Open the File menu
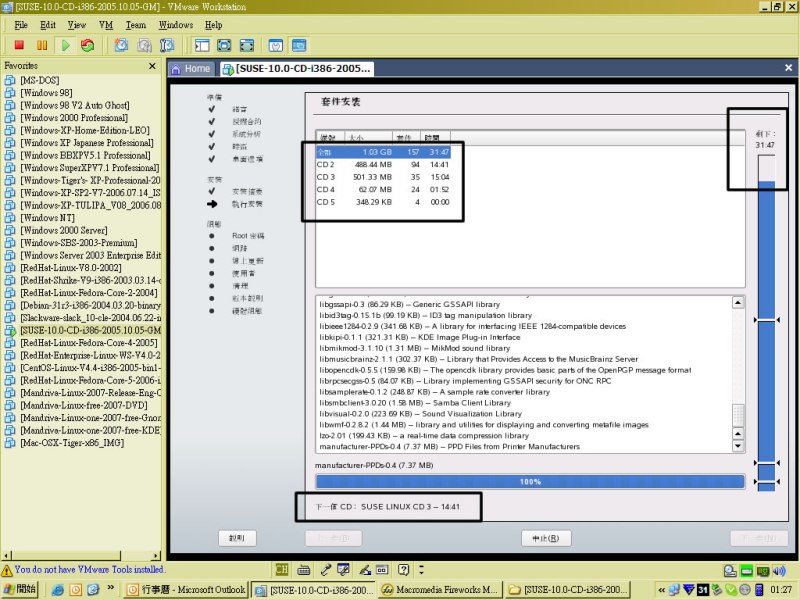This screenshot has width=800, height=600. point(21,25)
